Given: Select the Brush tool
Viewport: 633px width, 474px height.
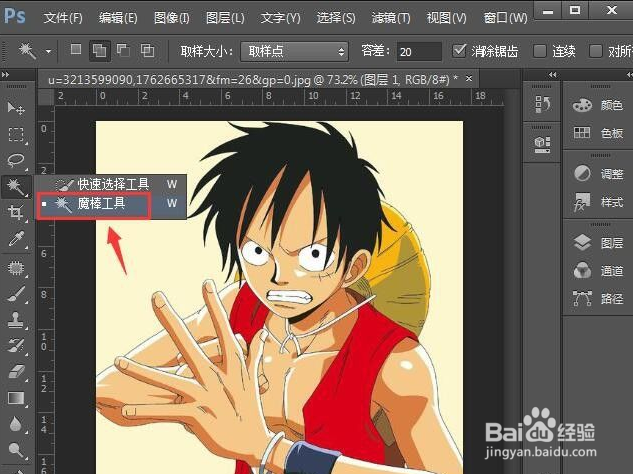Looking at the screenshot, I should click(16, 294).
